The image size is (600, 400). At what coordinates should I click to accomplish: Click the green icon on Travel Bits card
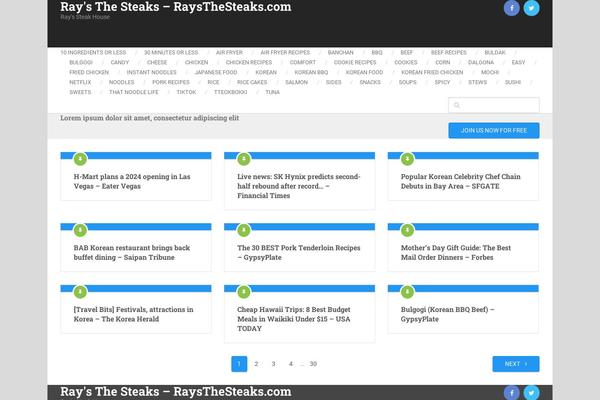click(80, 292)
